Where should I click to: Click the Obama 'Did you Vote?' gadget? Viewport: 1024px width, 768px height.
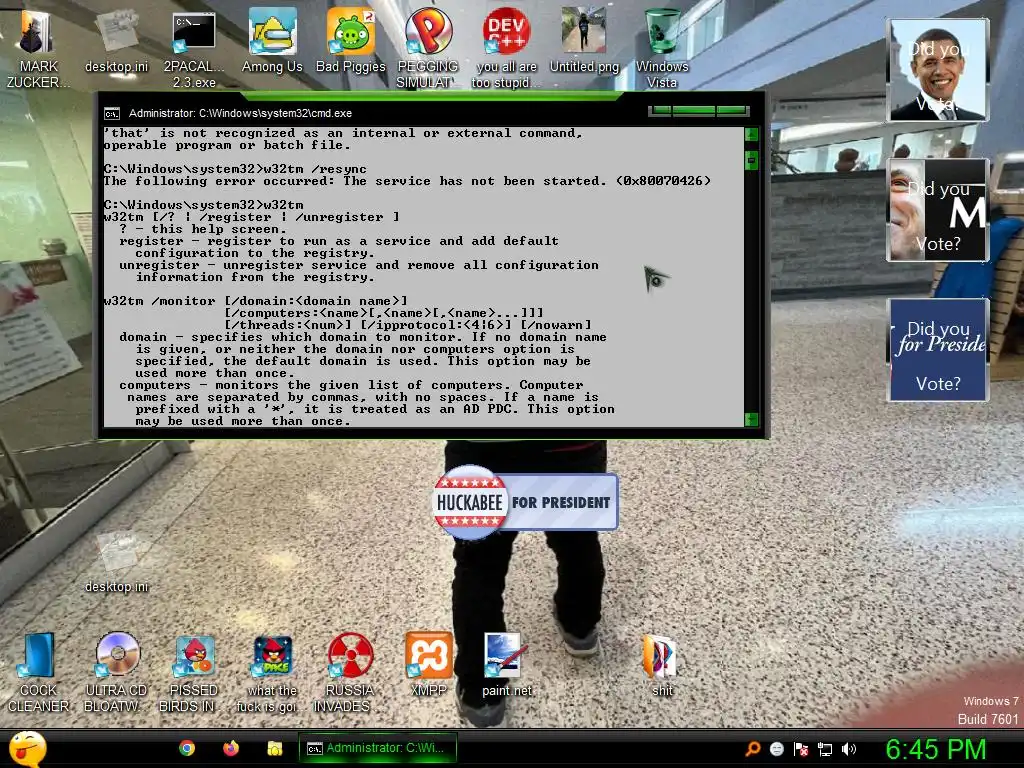[938, 70]
